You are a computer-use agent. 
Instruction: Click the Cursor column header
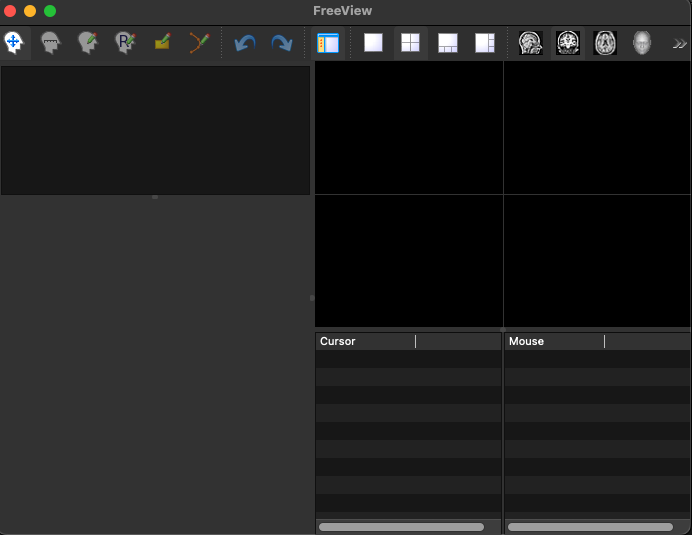(x=366, y=341)
